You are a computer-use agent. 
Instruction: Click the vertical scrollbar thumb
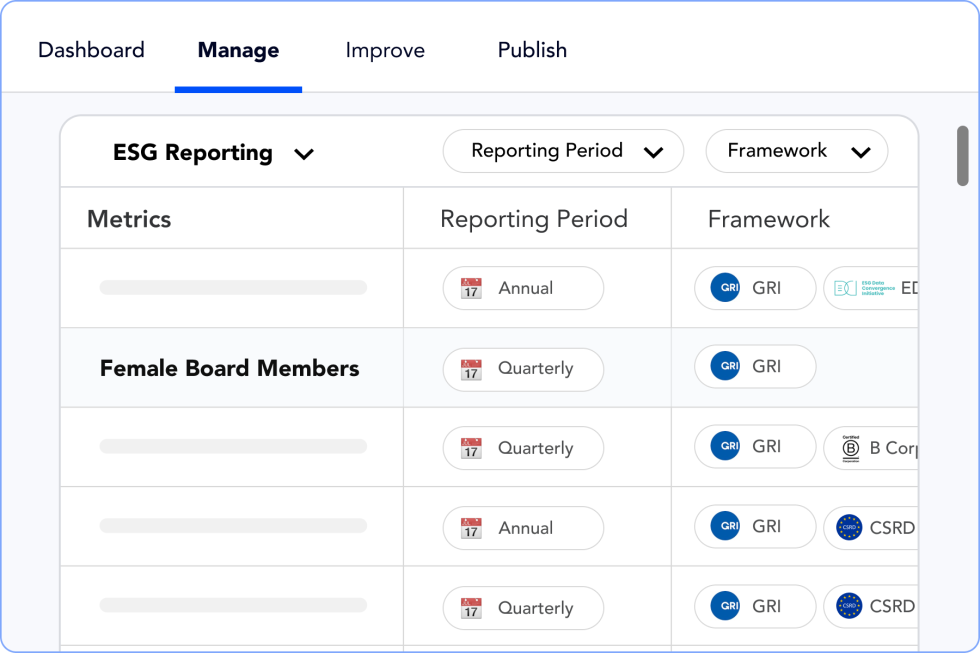pyautogui.click(x=962, y=155)
